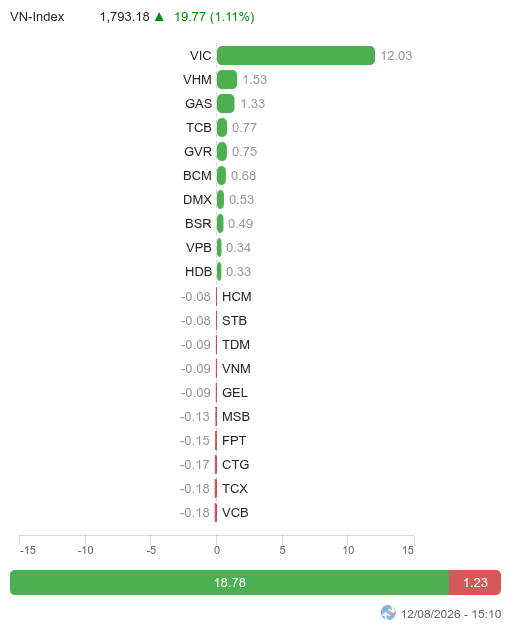Click red 1.23 total losers segment
The width and height of the screenshot is (511, 629).
pos(475,582)
